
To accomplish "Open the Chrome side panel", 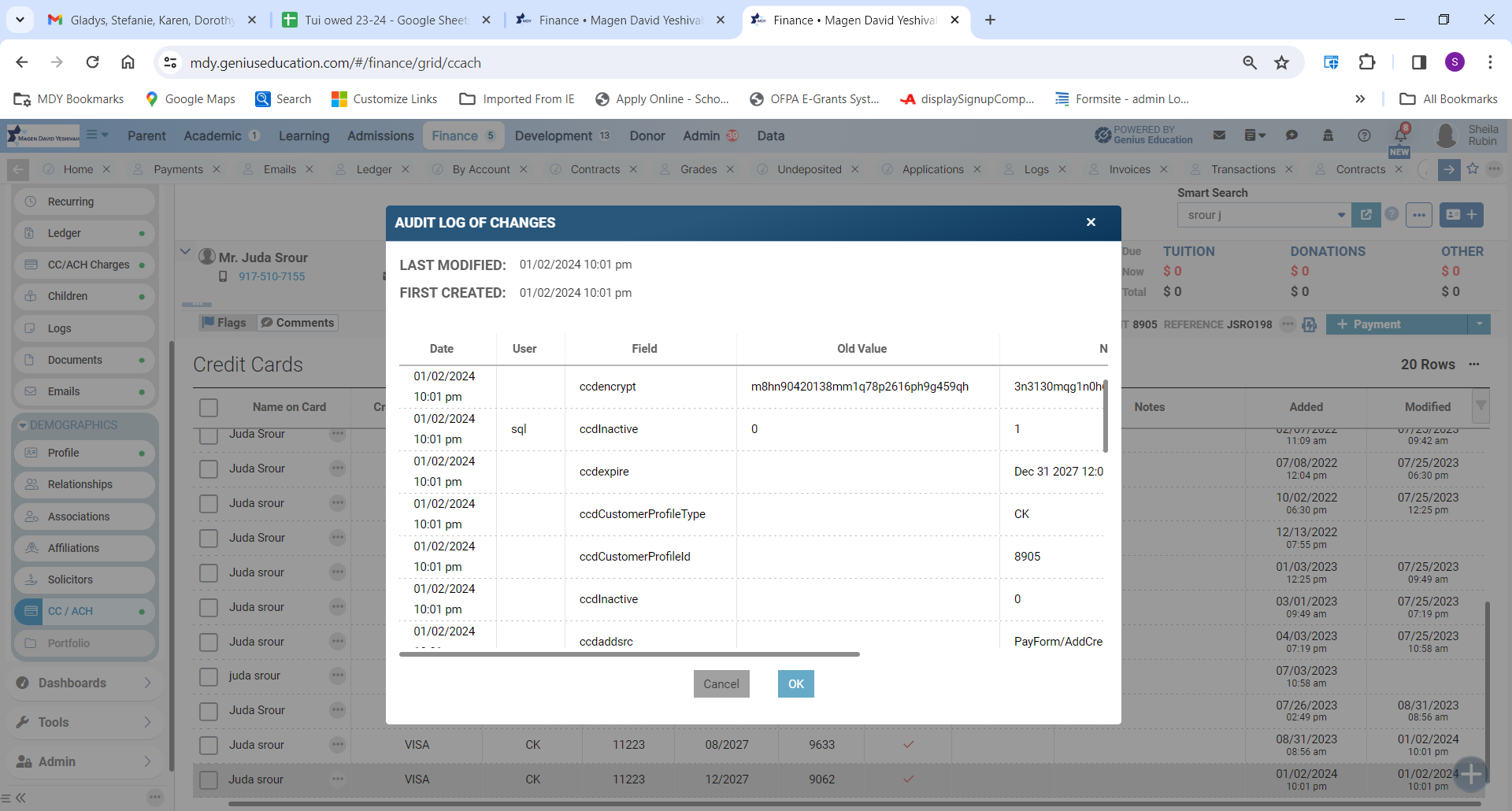I will pyautogui.click(x=1419, y=62).
